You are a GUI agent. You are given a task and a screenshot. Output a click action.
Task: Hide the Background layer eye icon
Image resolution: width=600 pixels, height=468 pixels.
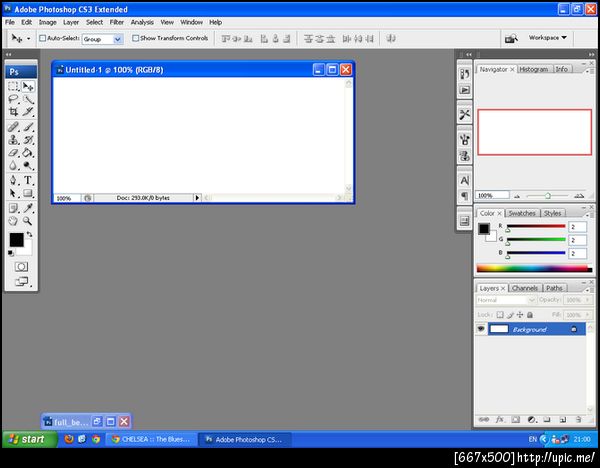pos(481,329)
